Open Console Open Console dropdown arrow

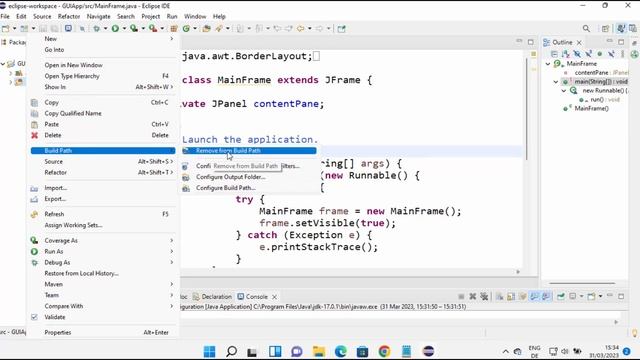[x=600, y=297]
